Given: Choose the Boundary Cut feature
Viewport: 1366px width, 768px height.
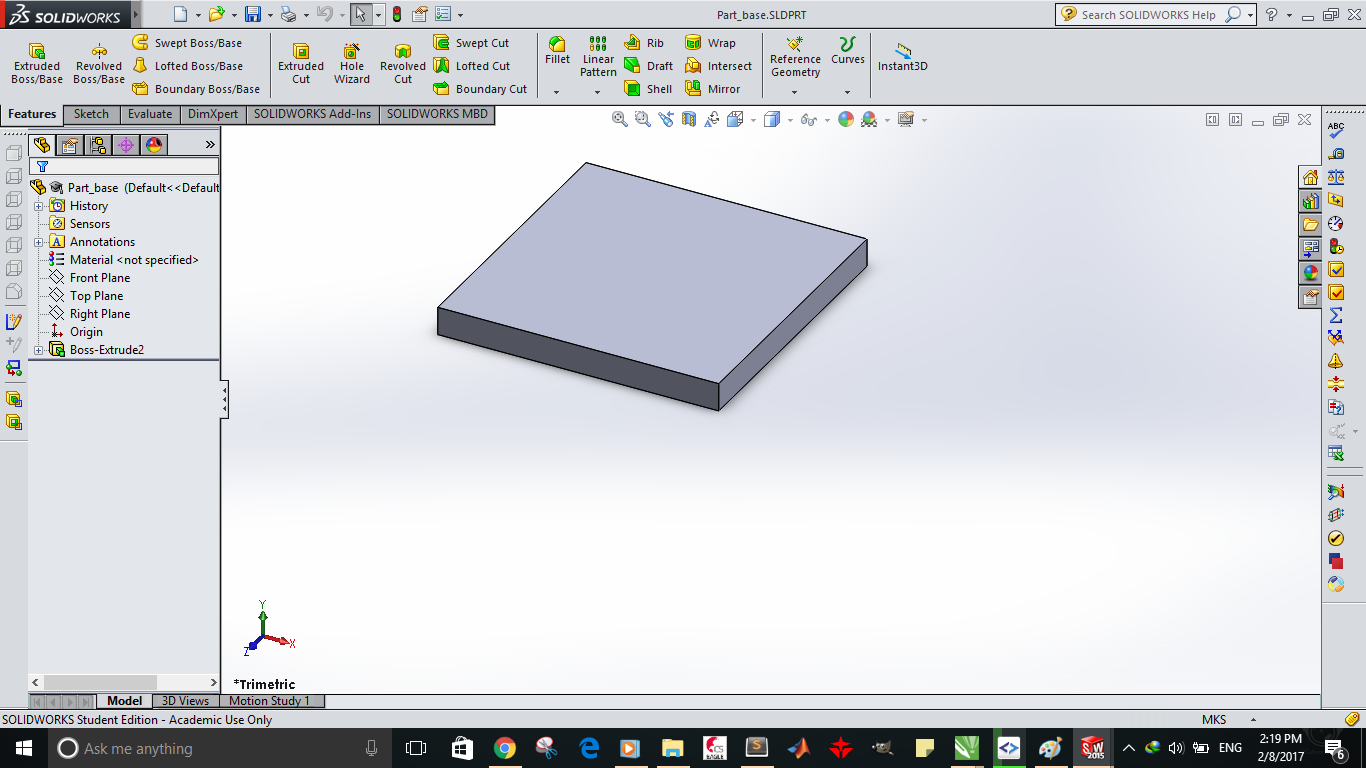Looking at the screenshot, I should point(480,89).
